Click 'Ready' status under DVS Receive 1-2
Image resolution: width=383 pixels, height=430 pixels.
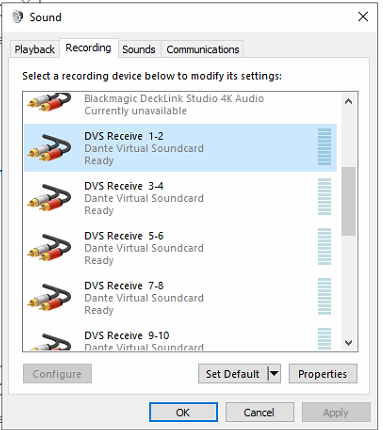pyautogui.click(x=99, y=161)
